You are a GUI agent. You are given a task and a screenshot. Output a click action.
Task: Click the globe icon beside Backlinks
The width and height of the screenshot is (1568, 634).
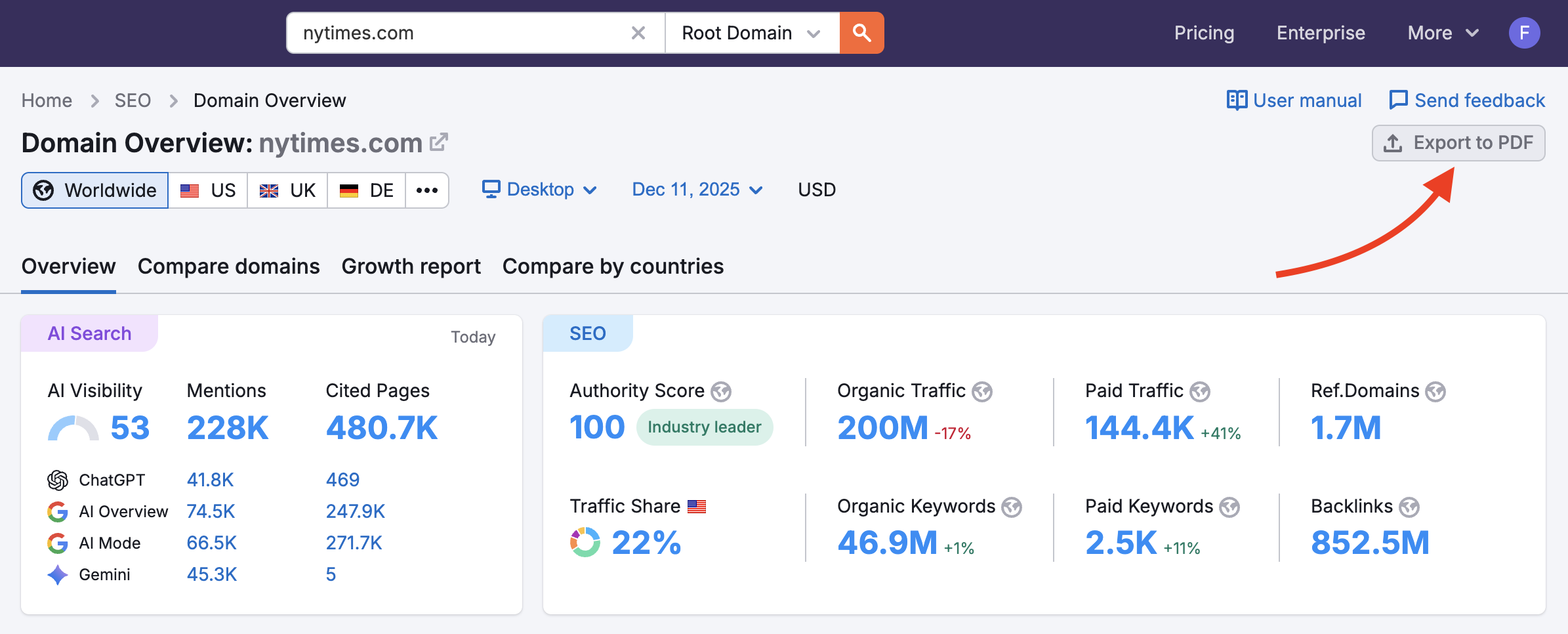(x=1409, y=507)
